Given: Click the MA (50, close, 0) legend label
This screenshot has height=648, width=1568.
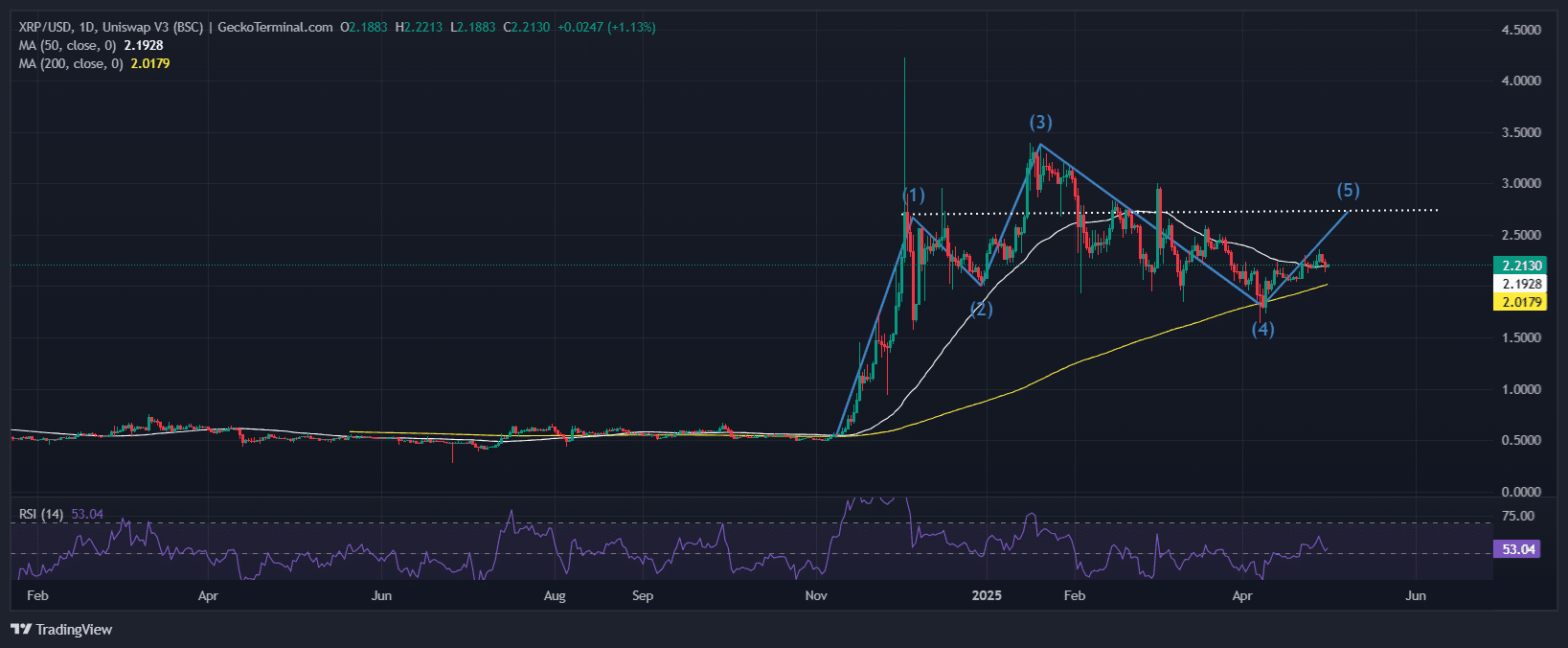Looking at the screenshot, I should [x=67, y=45].
